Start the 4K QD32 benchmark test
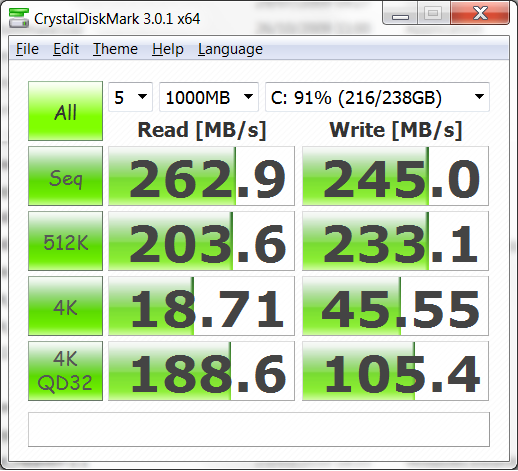Image resolution: width=518 pixels, height=471 pixels. coord(65,371)
